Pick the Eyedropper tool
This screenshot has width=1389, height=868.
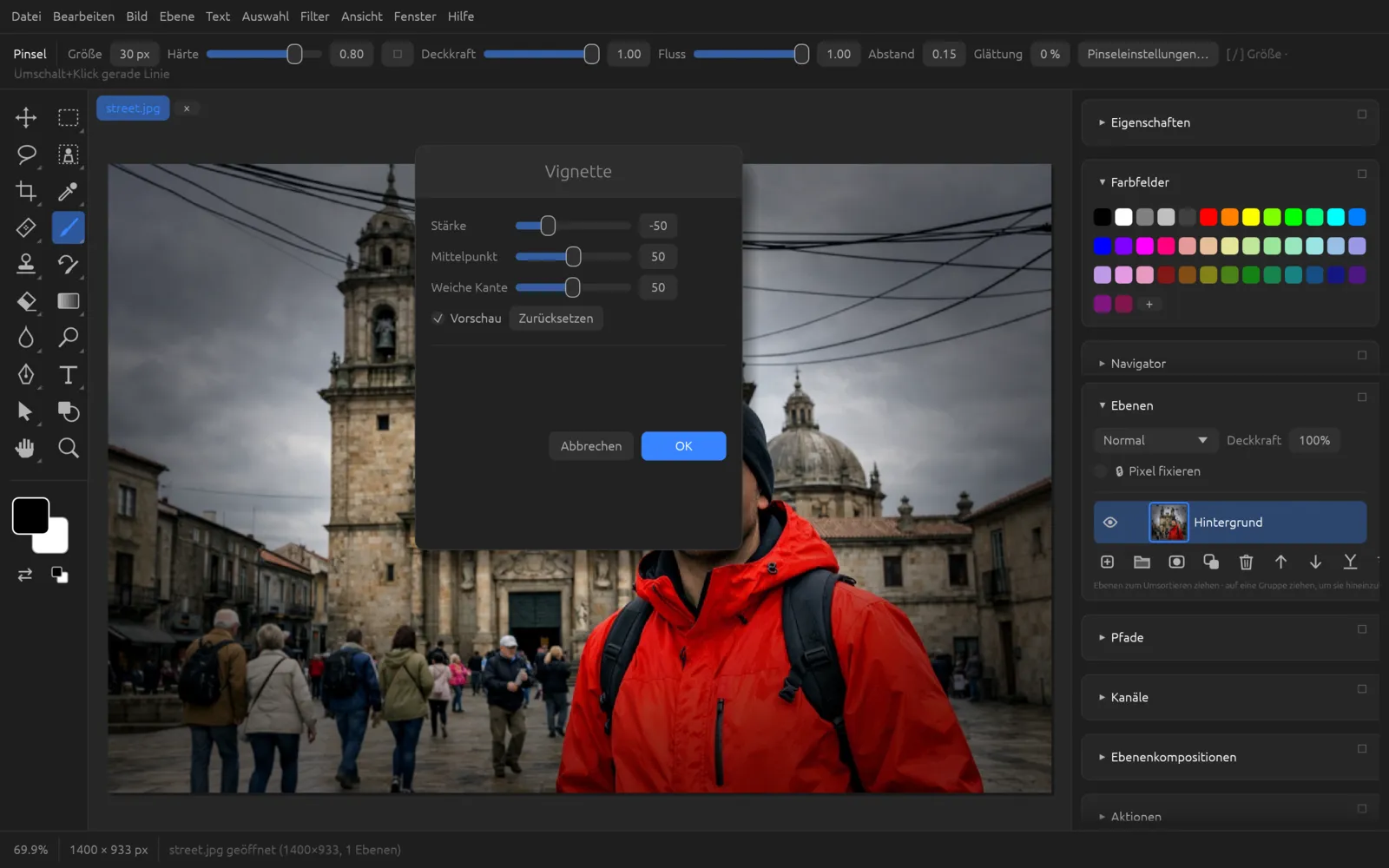pyautogui.click(x=69, y=191)
